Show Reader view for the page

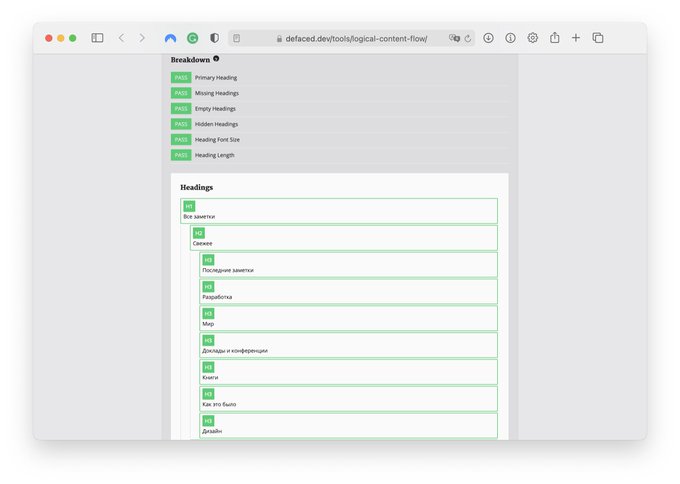click(x=236, y=39)
